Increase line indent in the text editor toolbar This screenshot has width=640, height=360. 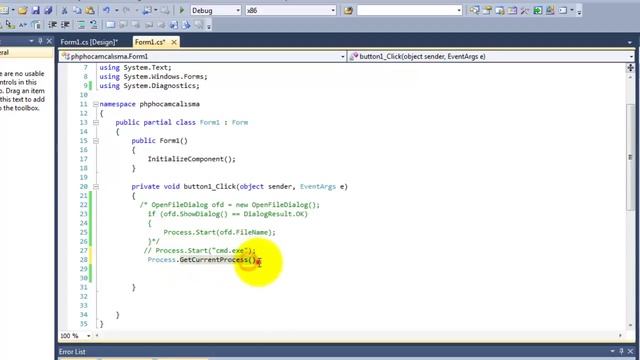point(65,25)
